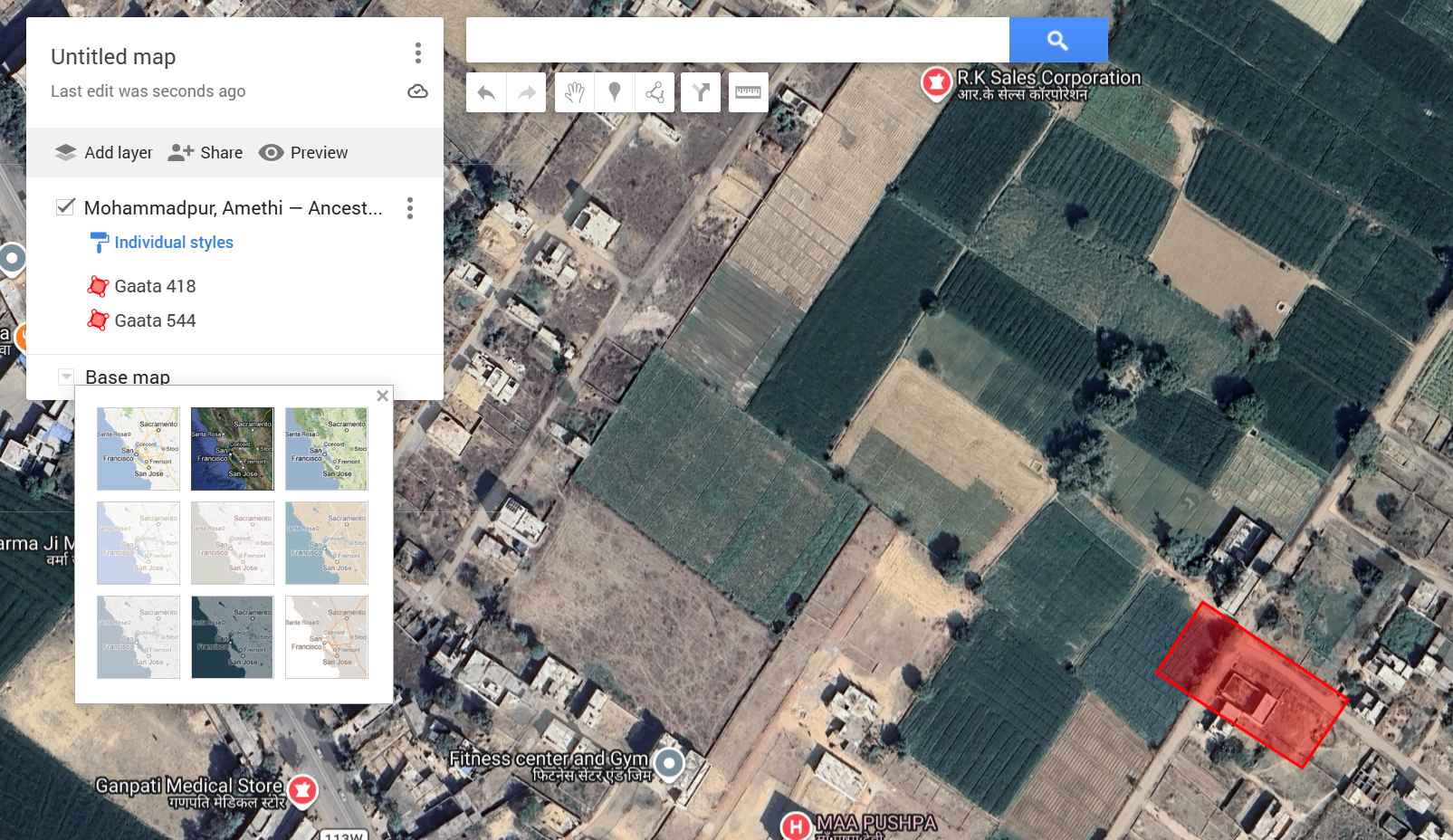This screenshot has height=840, width=1453.
Task: Collapse the Base map arrow
Action: pos(66,377)
